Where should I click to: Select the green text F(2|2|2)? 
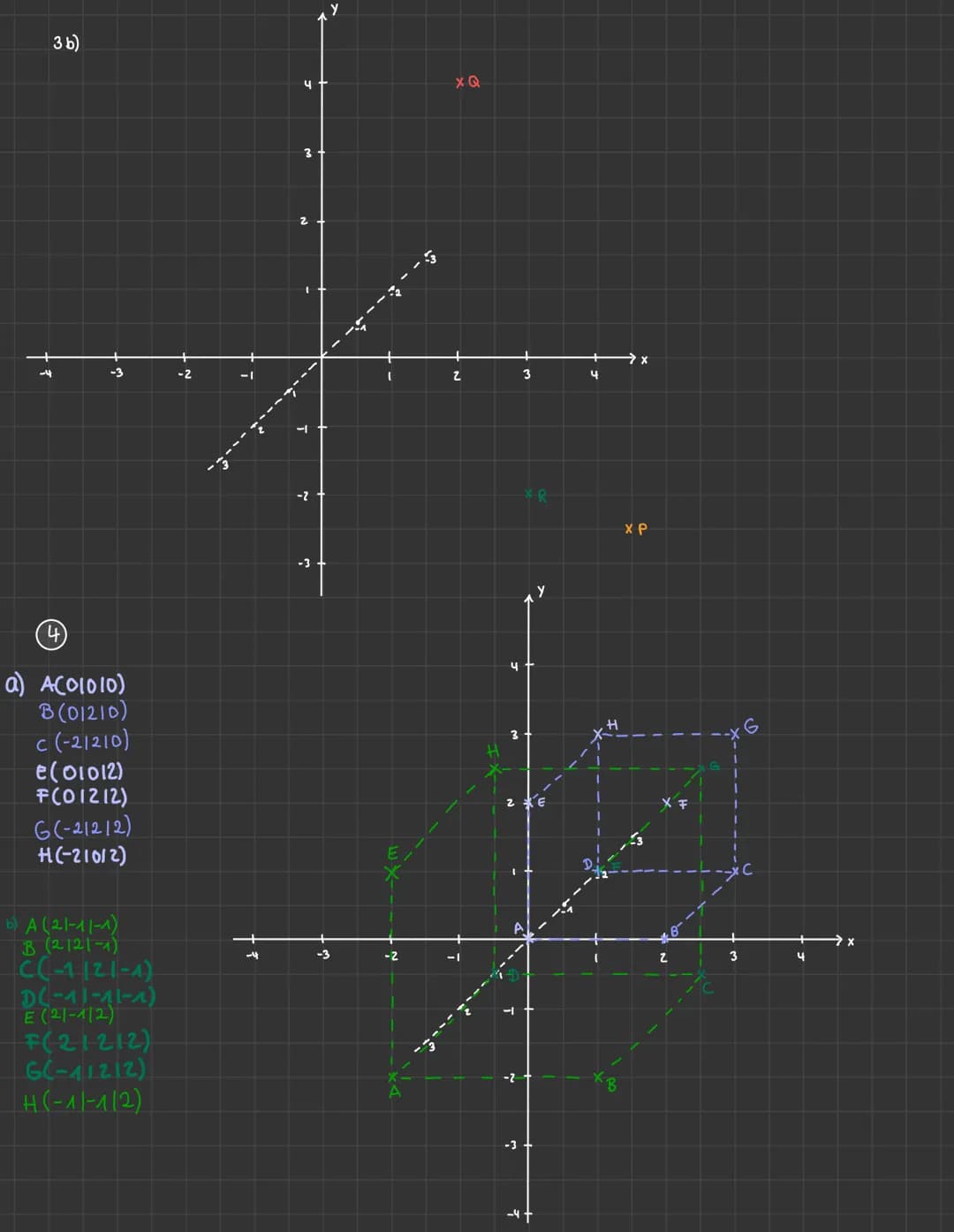point(87,1042)
